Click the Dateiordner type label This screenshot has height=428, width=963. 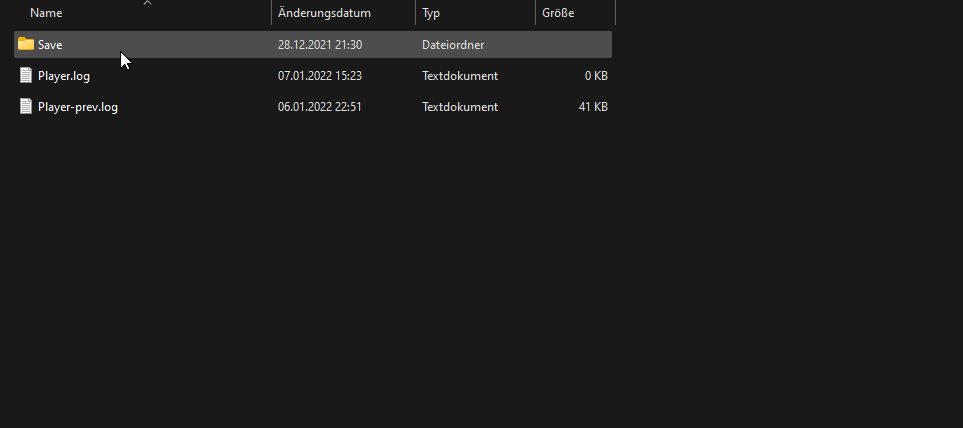coord(453,45)
